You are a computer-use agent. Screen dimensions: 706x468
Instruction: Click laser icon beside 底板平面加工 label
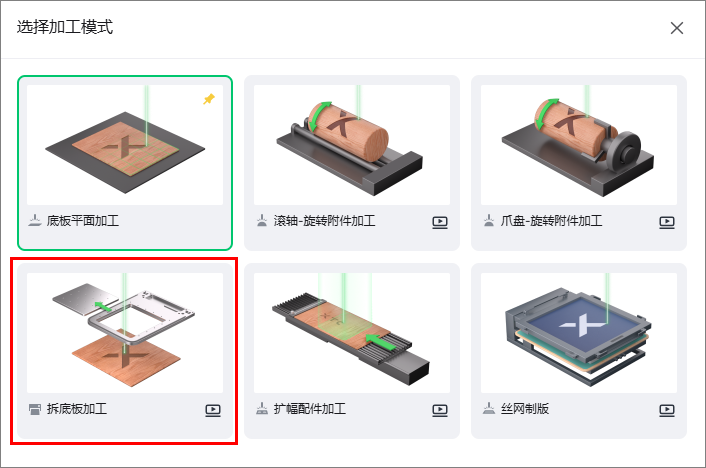pyautogui.click(x=35, y=221)
